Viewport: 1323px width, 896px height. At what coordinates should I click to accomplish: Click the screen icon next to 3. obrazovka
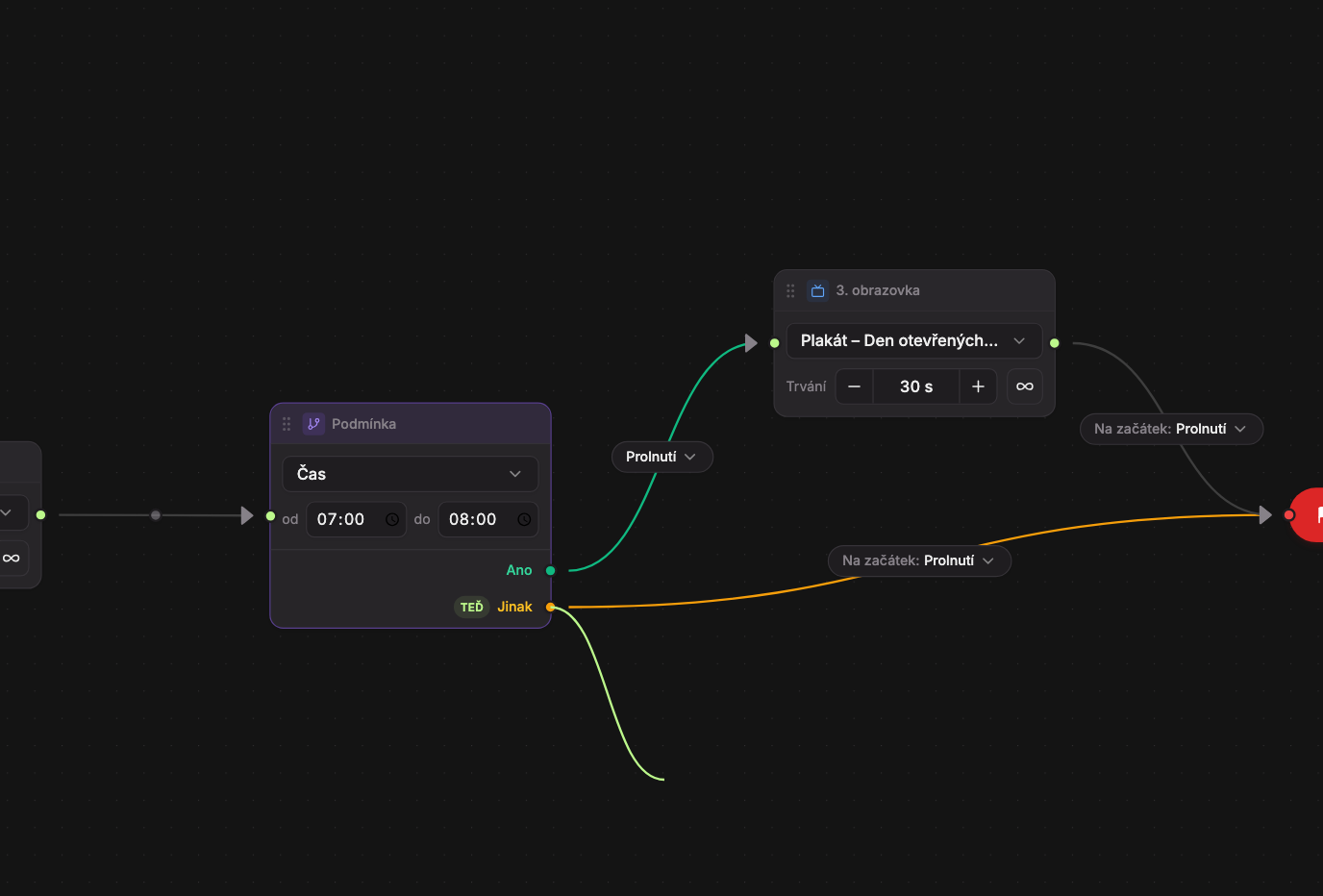click(x=818, y=290)
